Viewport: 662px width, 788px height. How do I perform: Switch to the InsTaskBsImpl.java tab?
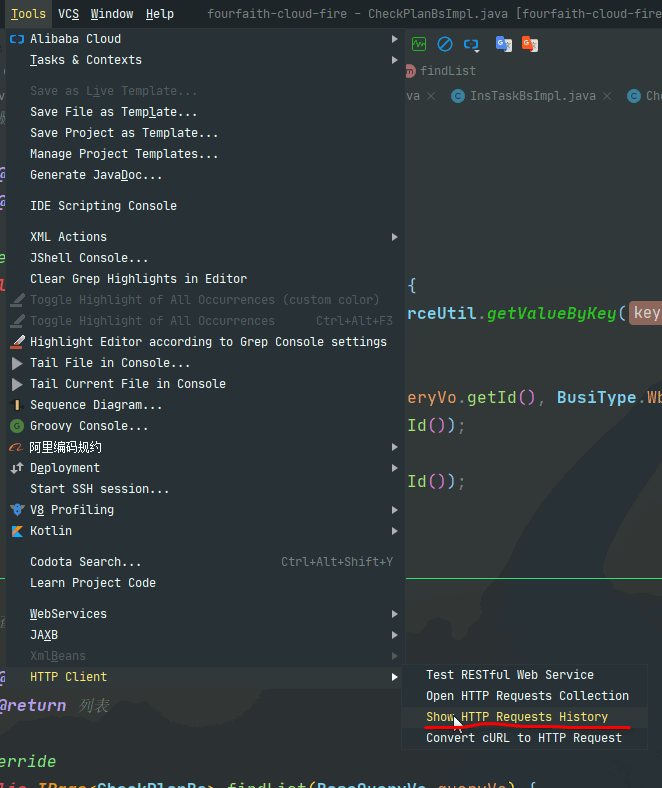tap(532, 96)
